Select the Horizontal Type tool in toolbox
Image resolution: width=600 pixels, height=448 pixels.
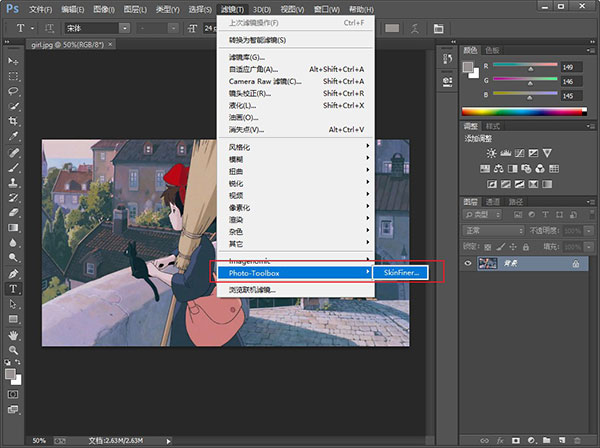(x=13, y=288)
